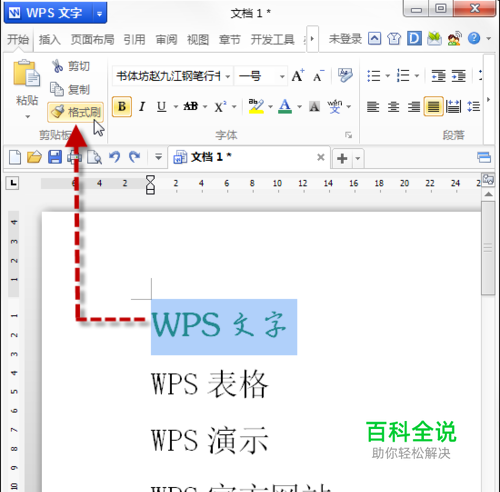Open the underline style dropdown arrow

tap(175, 107)
